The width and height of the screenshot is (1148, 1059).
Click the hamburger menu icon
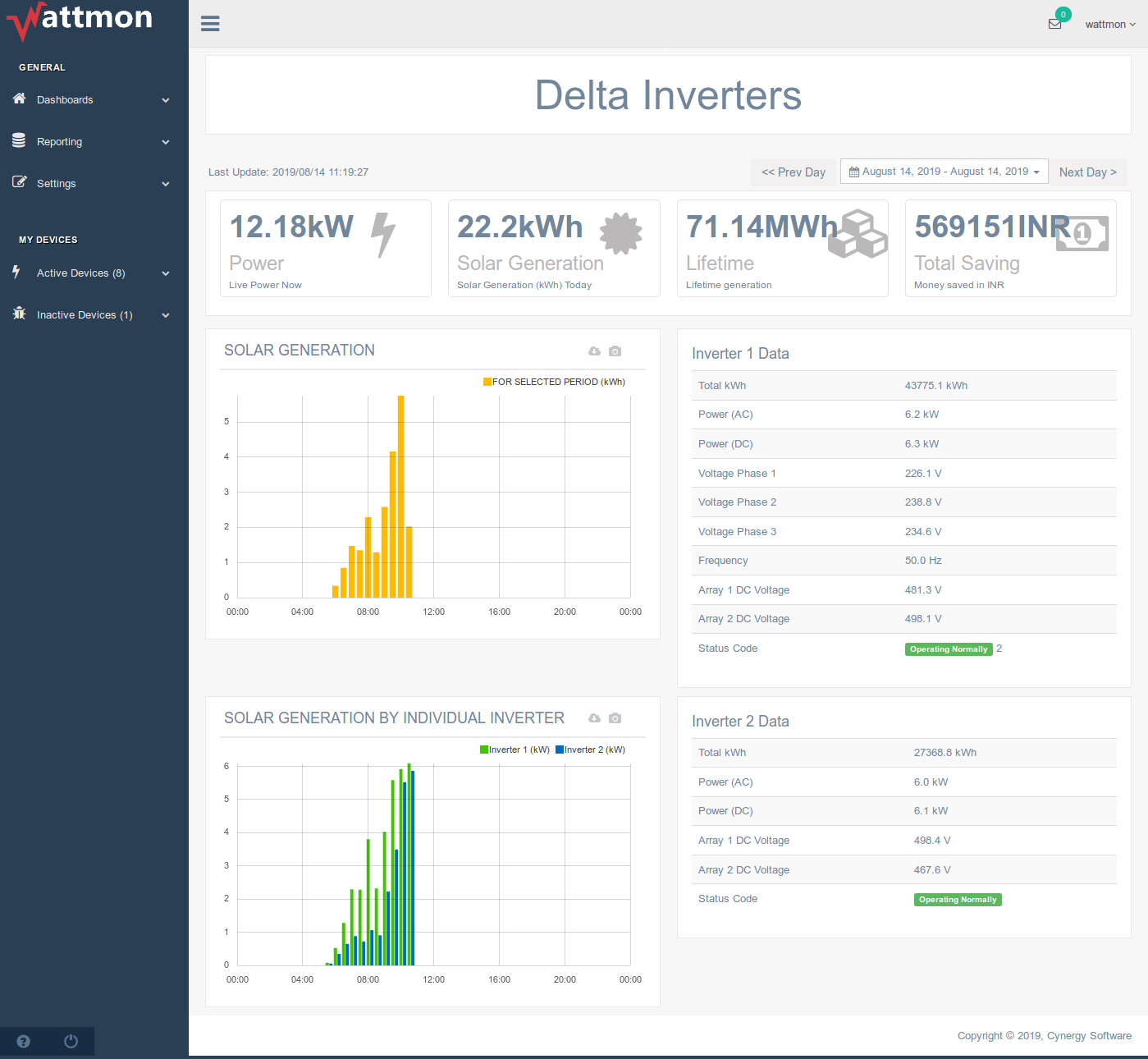tap(210, 24)
